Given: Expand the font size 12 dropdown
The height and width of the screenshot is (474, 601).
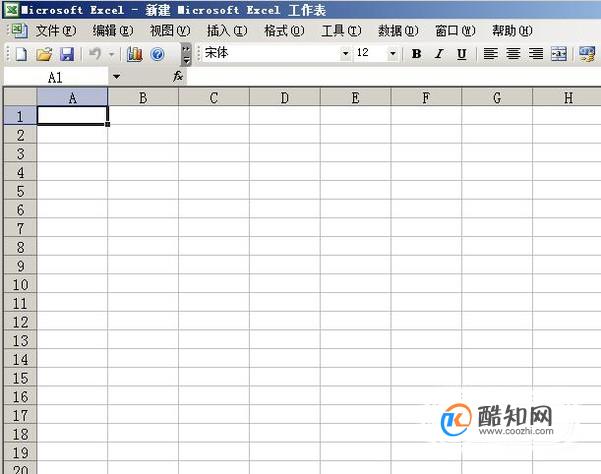Looking at the screenshot, I should (392, 53).
